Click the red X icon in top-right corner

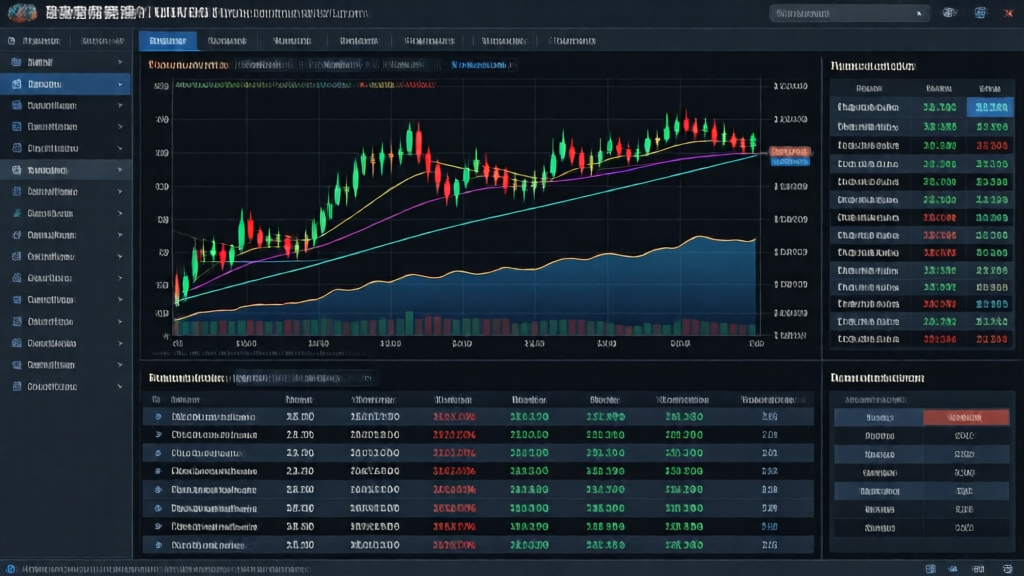pos(1008,13)
